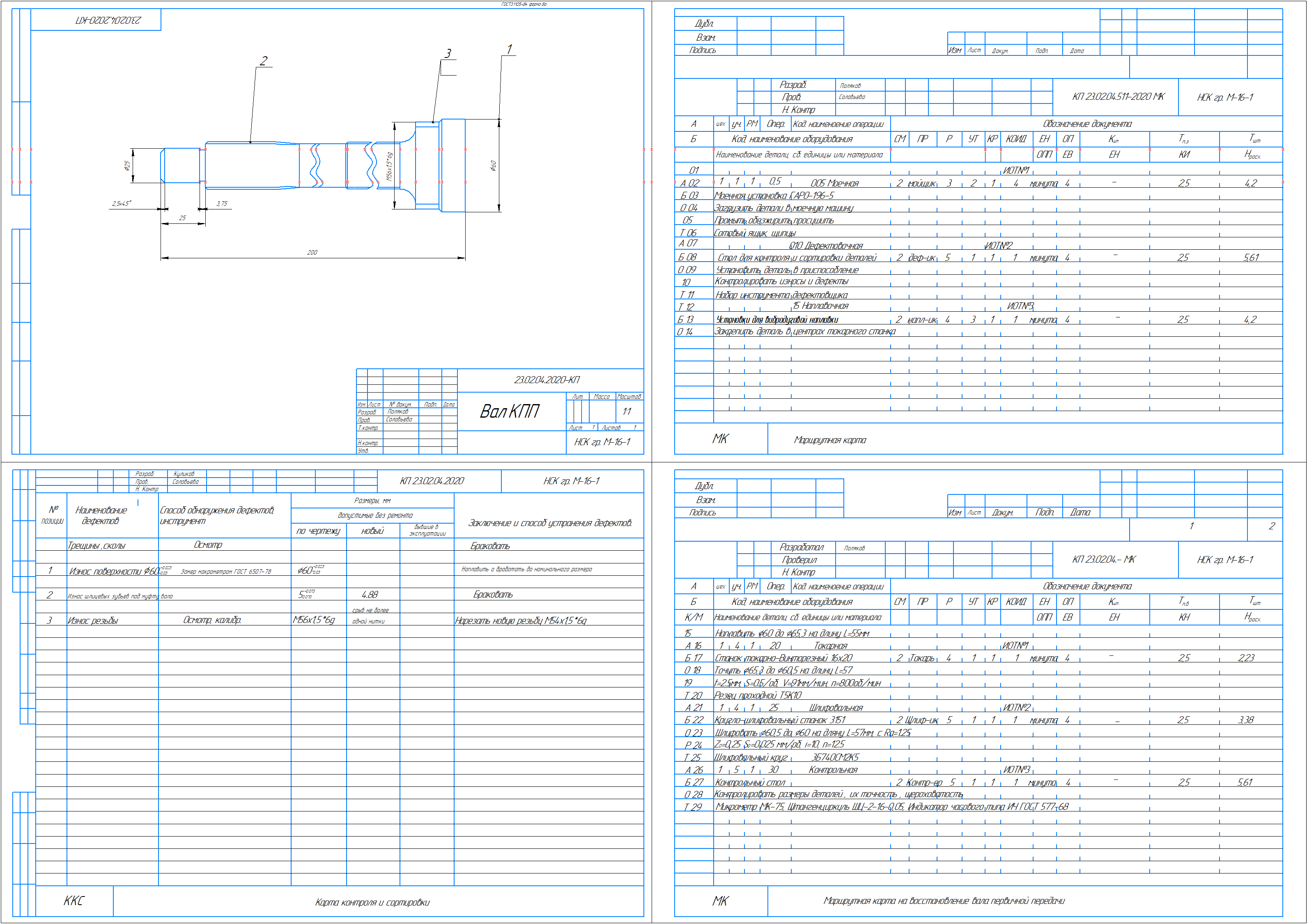The height and width of the screenshot is (924, 1307).
Task: Select the ø60 diameter dimension
Action: tap(494, 165)
